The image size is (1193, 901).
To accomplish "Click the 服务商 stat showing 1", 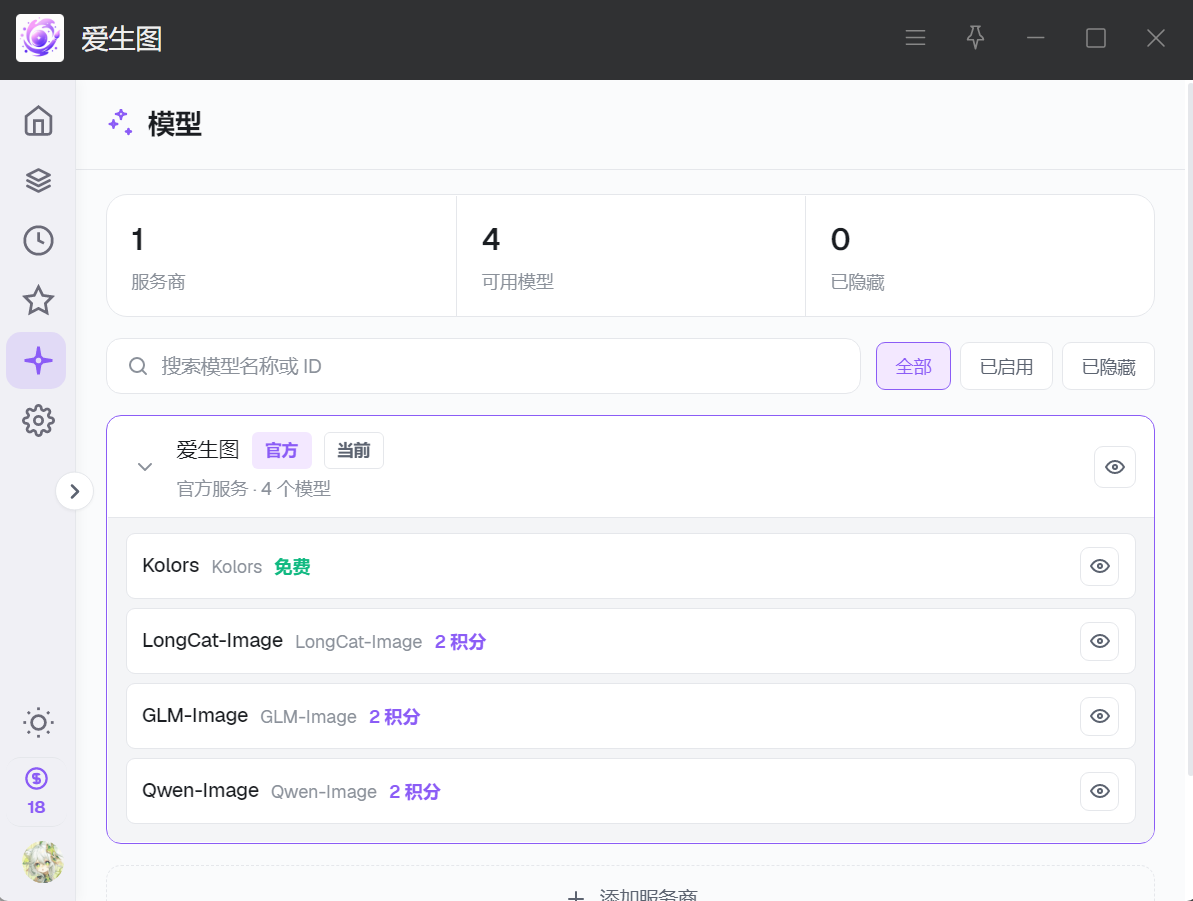I will (282, 256).
